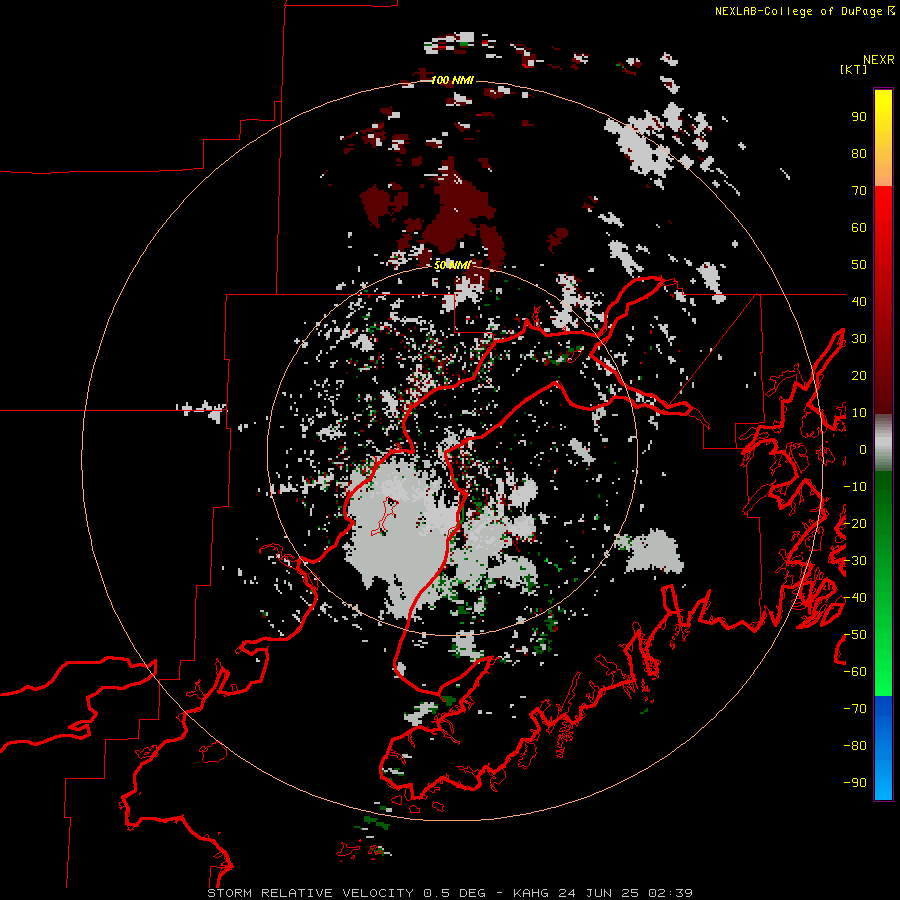The image size is (900, 900).
Task: Click the 20 knot scale value
Action: (859, 375)
